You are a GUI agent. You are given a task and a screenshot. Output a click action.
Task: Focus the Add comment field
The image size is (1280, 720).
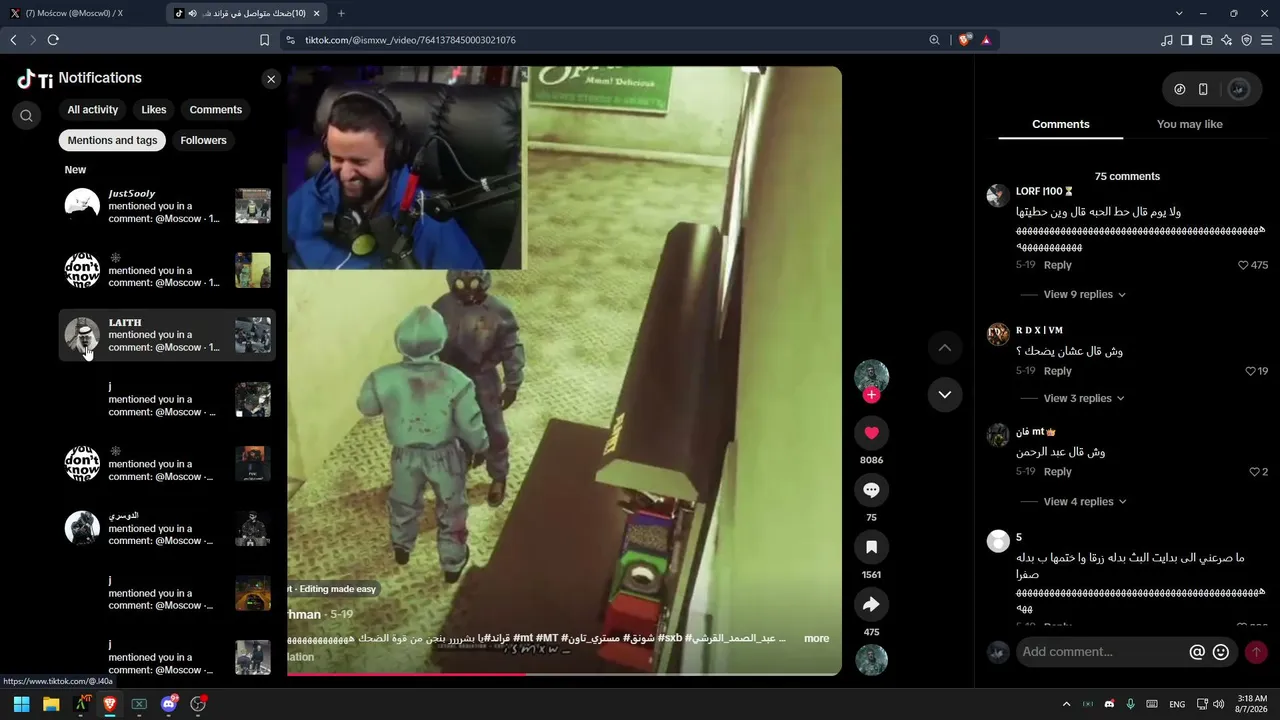click(x=1101, y=652)
